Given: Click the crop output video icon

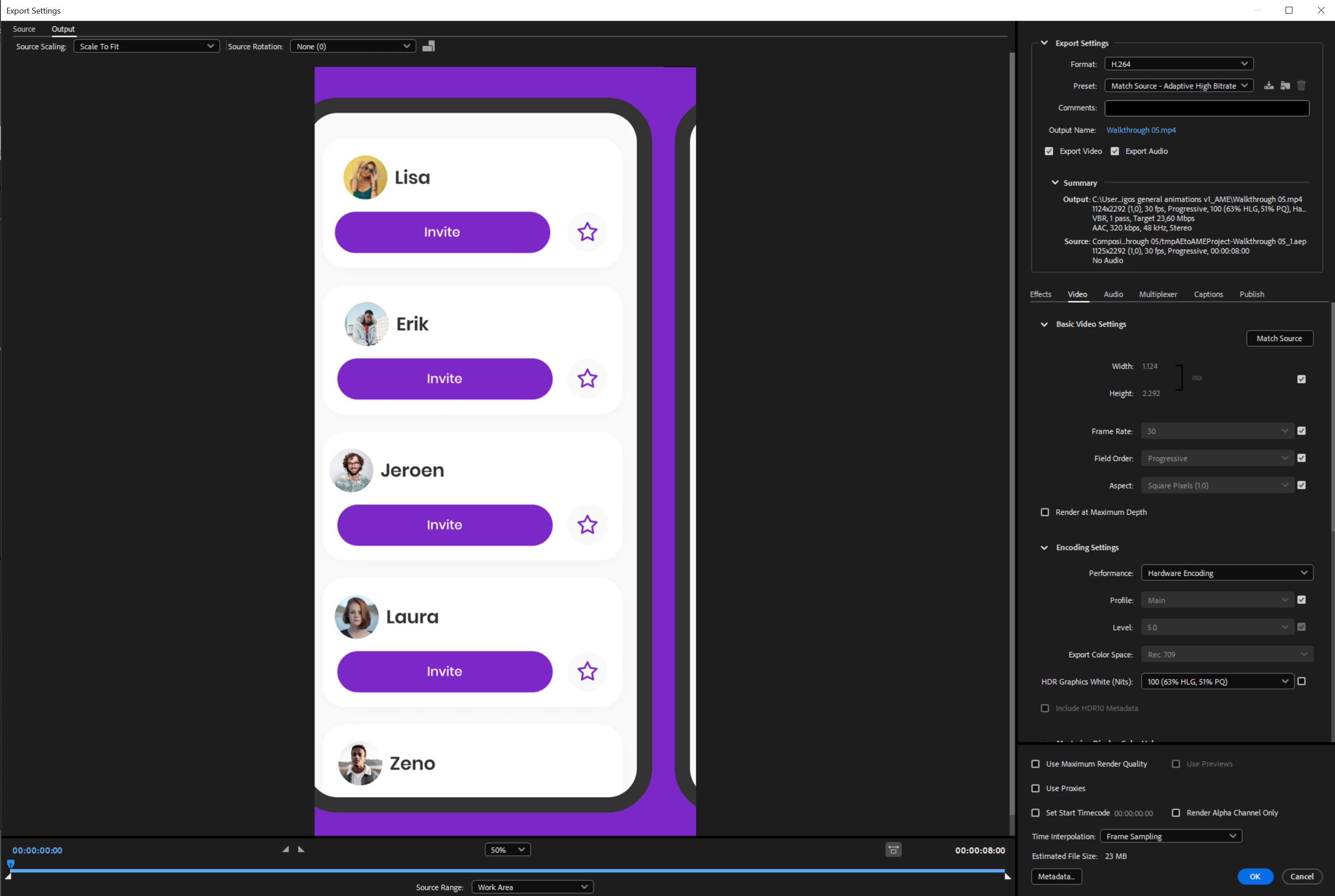Looking at the screenshot, I should 428,46.
